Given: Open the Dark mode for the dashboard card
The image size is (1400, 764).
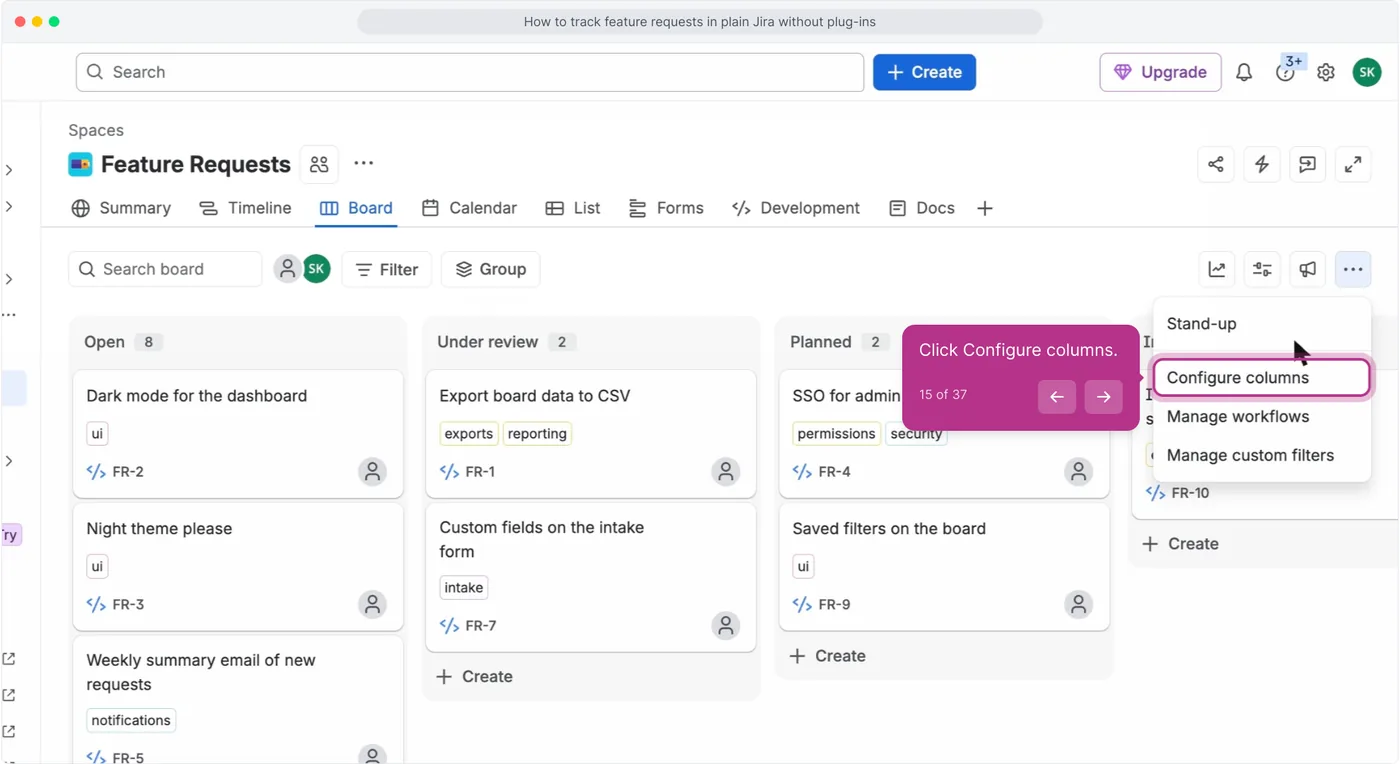Looking at the screenshot, I should (238, 434).
